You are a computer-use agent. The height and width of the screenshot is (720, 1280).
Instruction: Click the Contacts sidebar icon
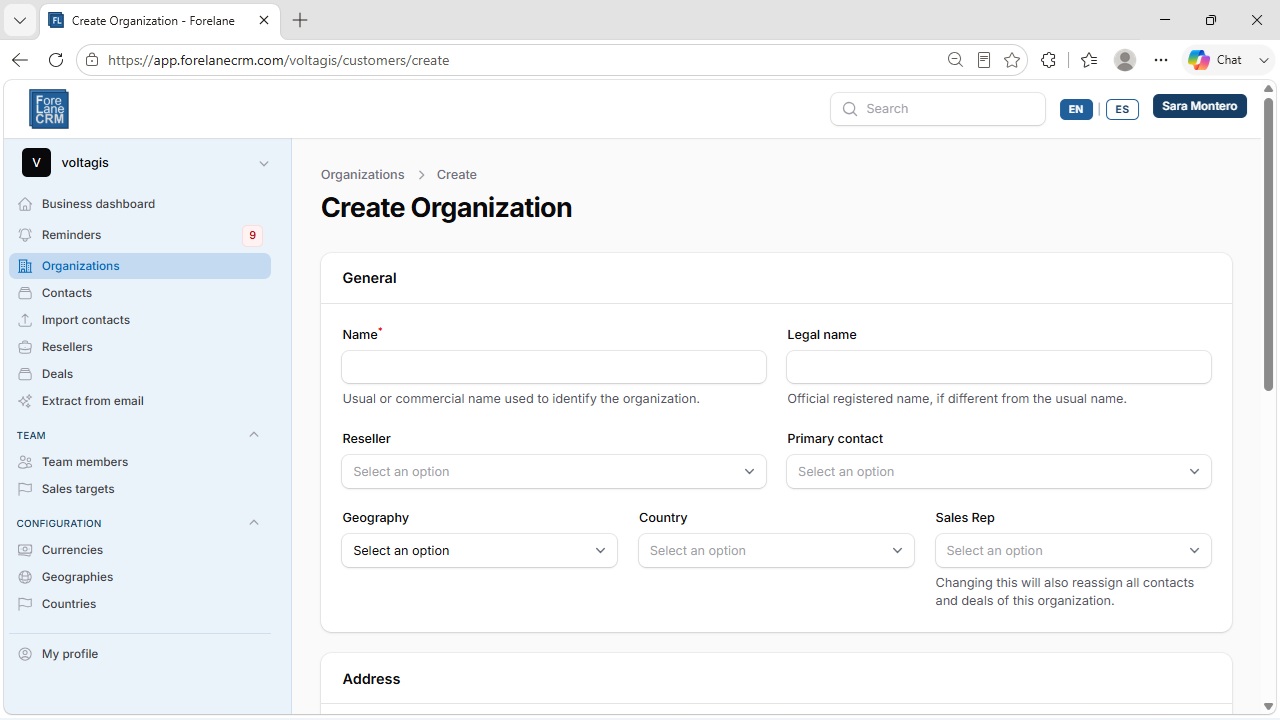[25, 293]
